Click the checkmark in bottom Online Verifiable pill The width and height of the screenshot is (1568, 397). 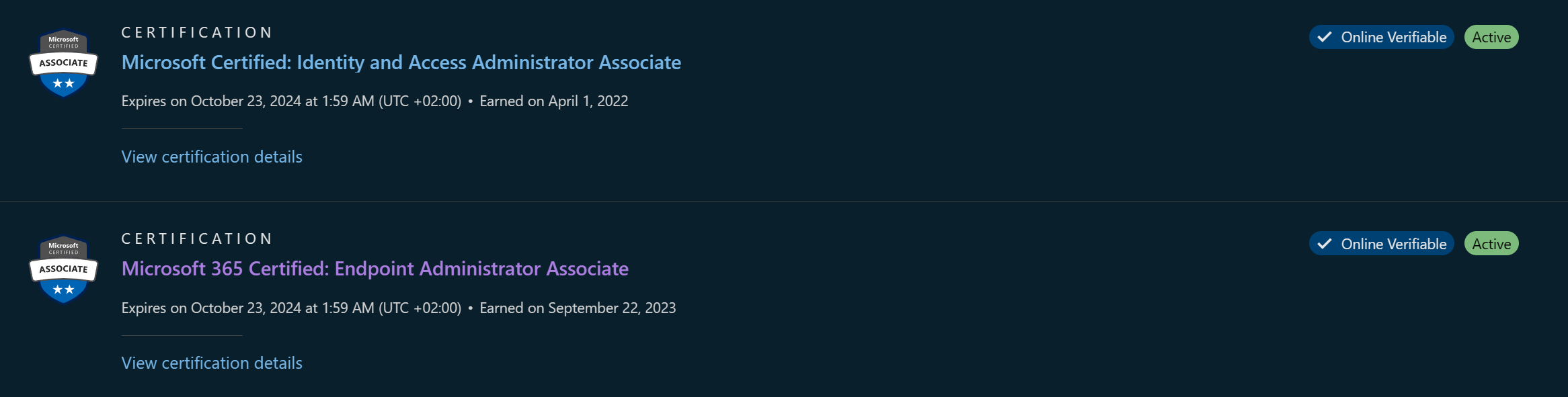click(x=1325, y=243)
